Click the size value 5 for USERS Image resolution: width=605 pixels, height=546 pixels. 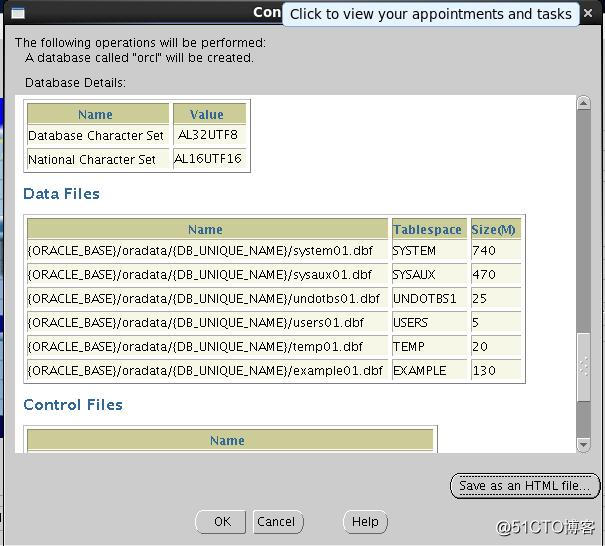coord(496,322)
